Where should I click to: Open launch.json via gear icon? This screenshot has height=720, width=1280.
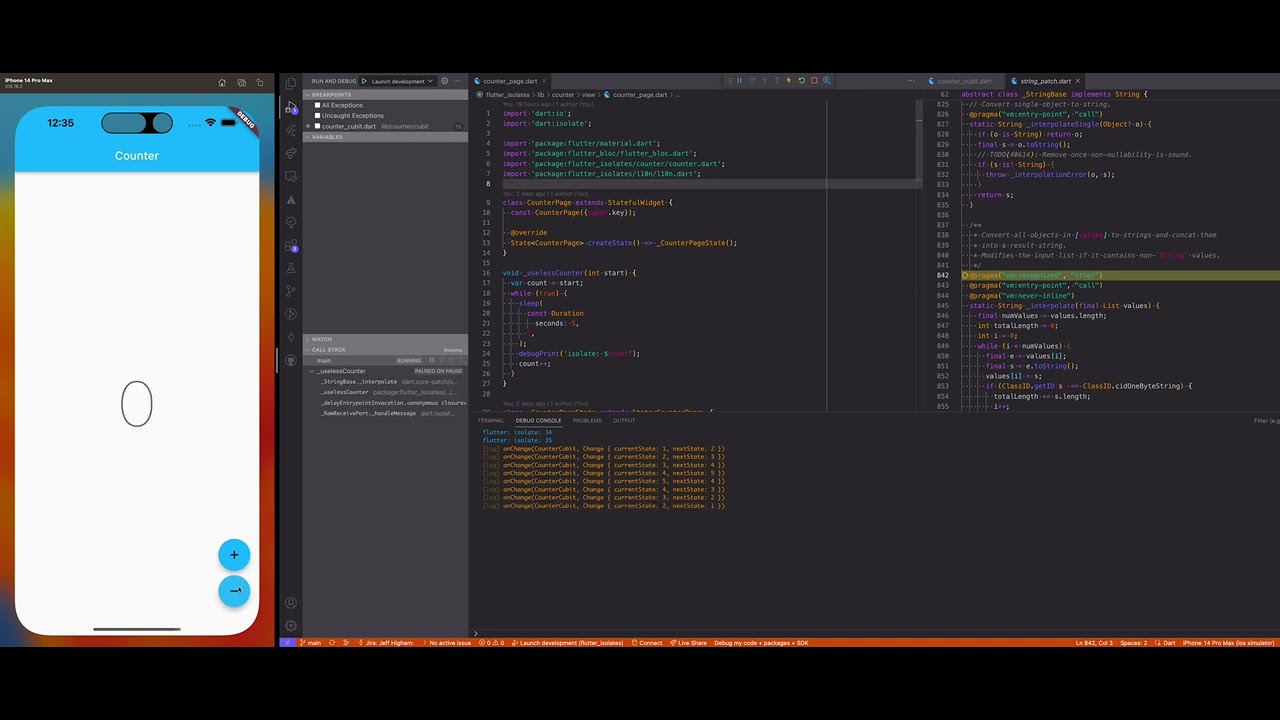pos(444,81)
